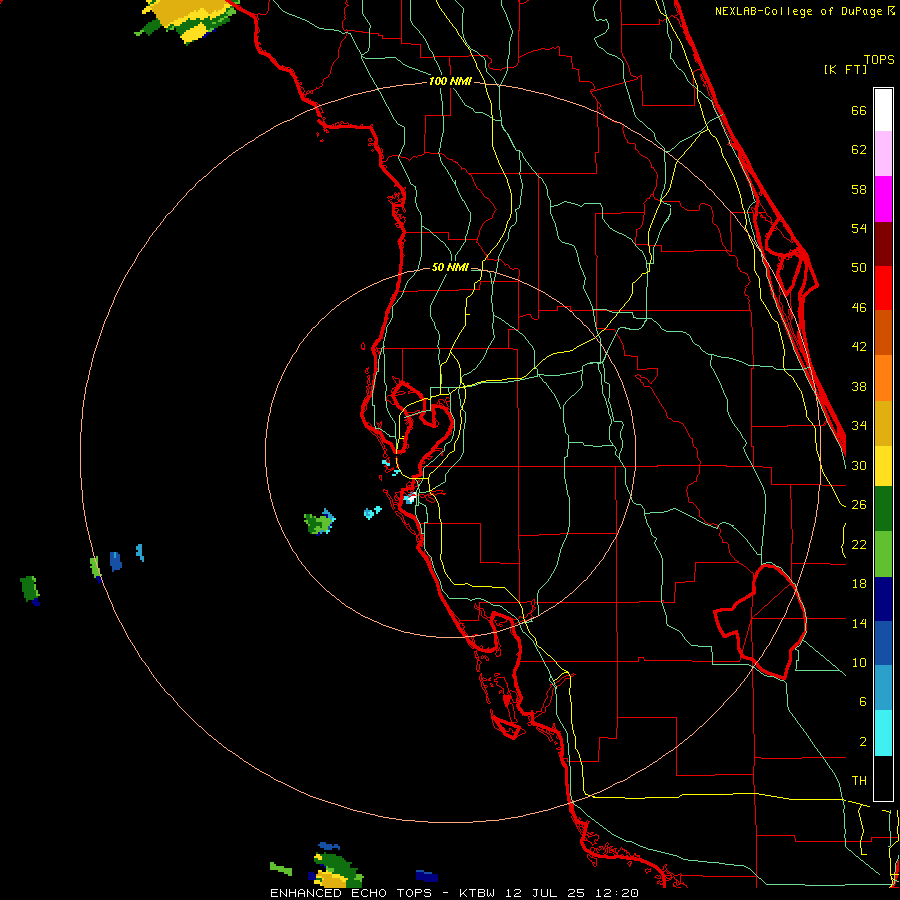Select the dark green swatch beside 26
Image resolution: width=900 pixels, height=900 pixels.
point(883,509)
